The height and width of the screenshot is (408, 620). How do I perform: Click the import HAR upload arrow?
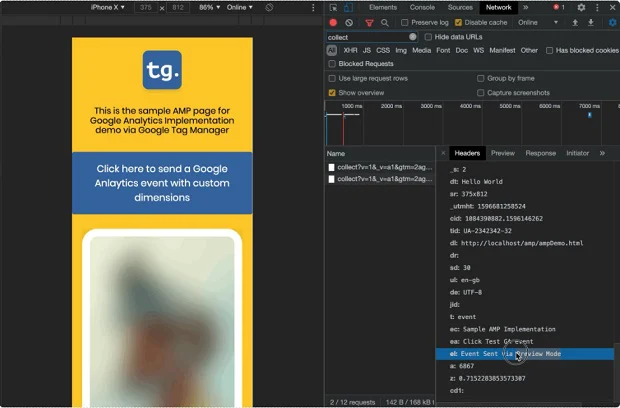(x=575, y=23)
